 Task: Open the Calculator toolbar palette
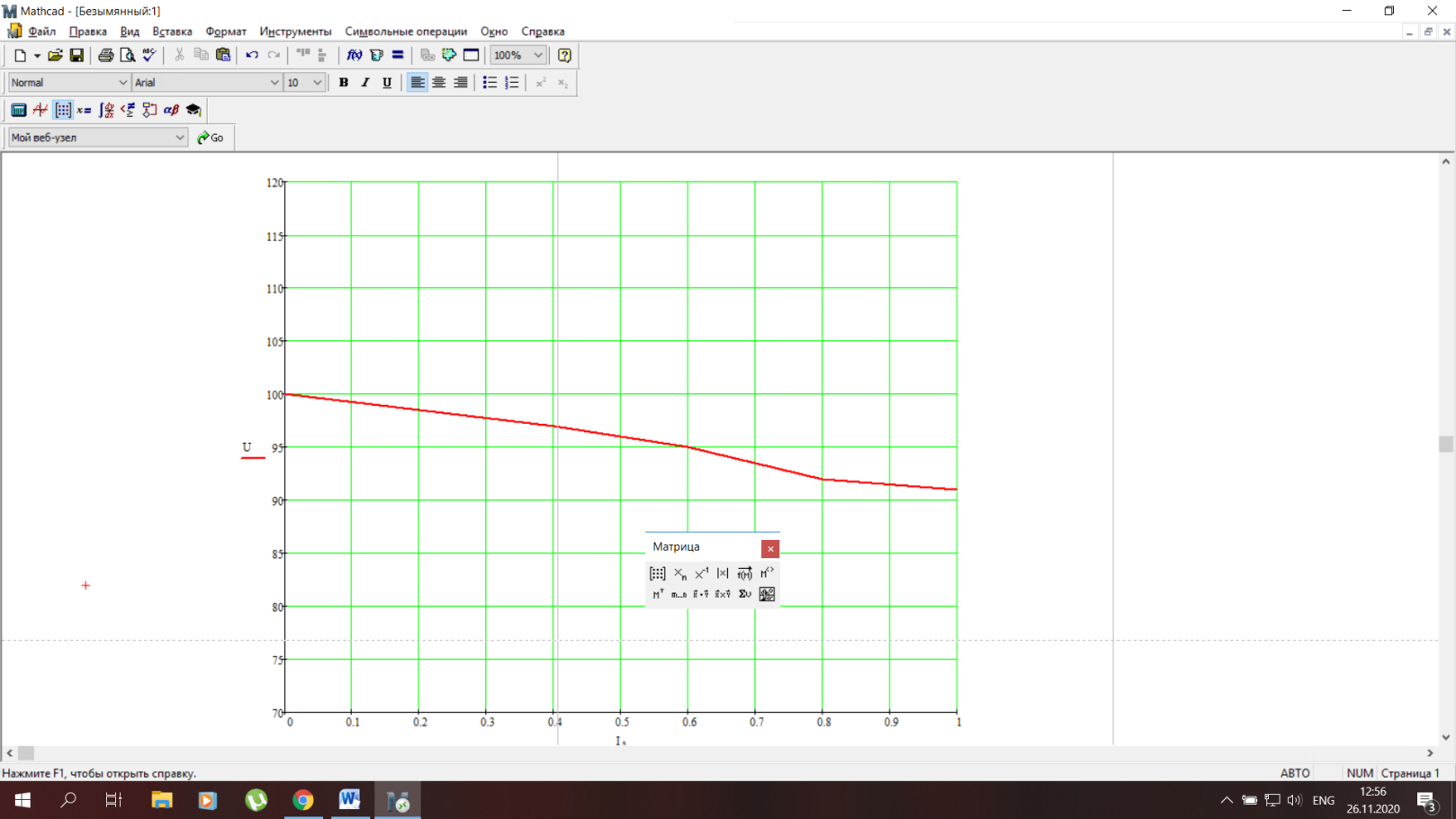click(x=18, y=110)
